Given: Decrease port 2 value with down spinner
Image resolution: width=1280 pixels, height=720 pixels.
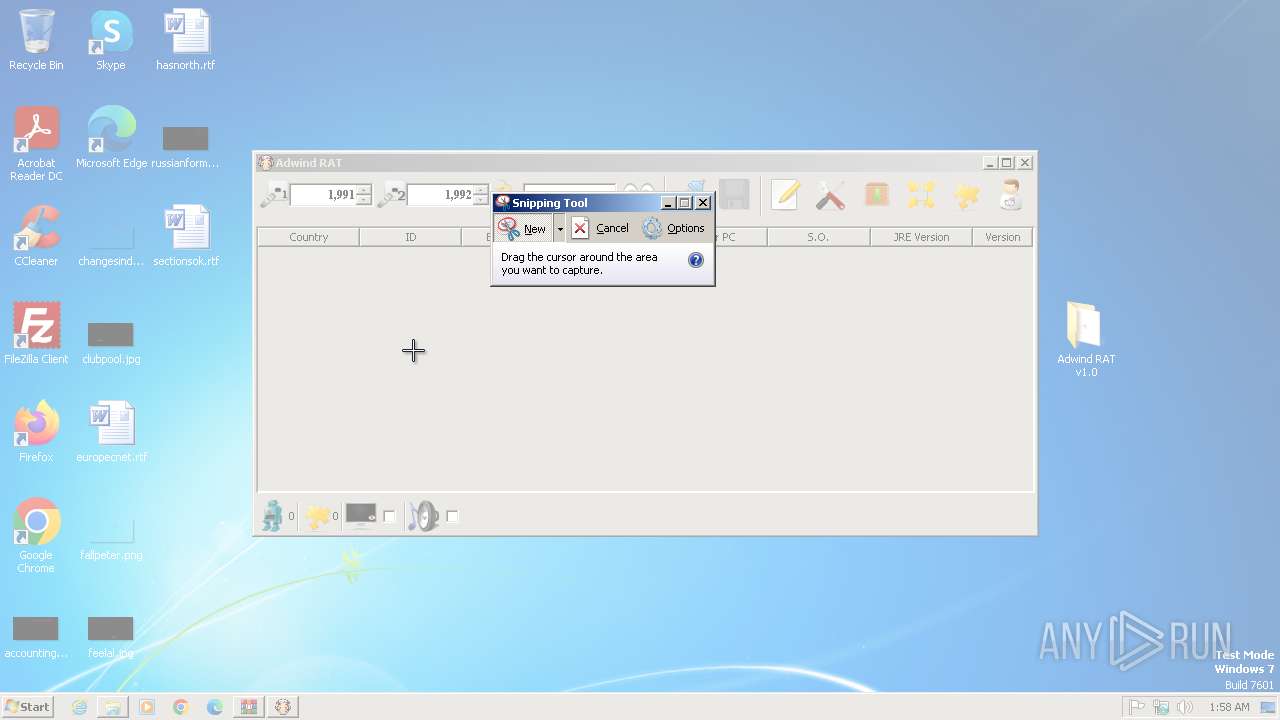Looking at the screenshot, I should pos(481,200).
